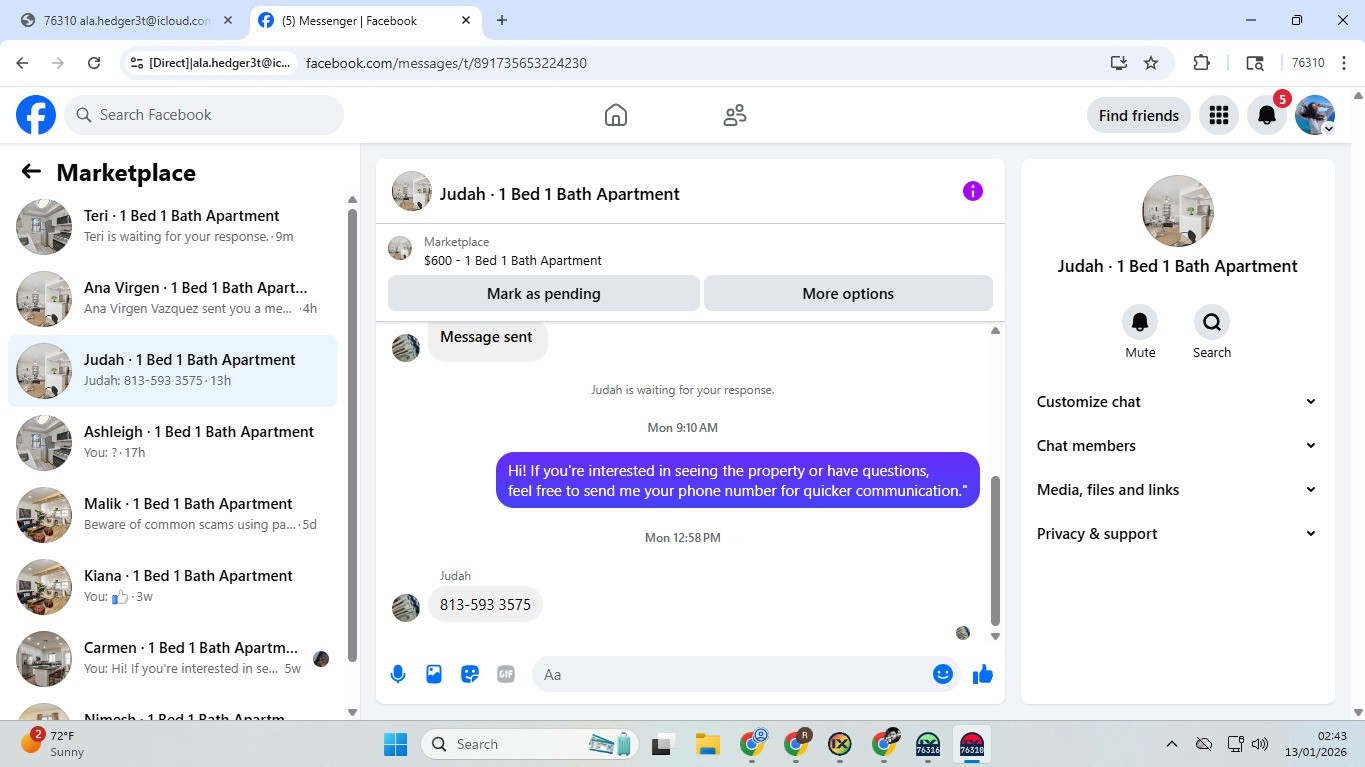Go back using Marketplace back arrow
Image resolution: width=1365 pixels, height=767 pixels.
[31, 172]
